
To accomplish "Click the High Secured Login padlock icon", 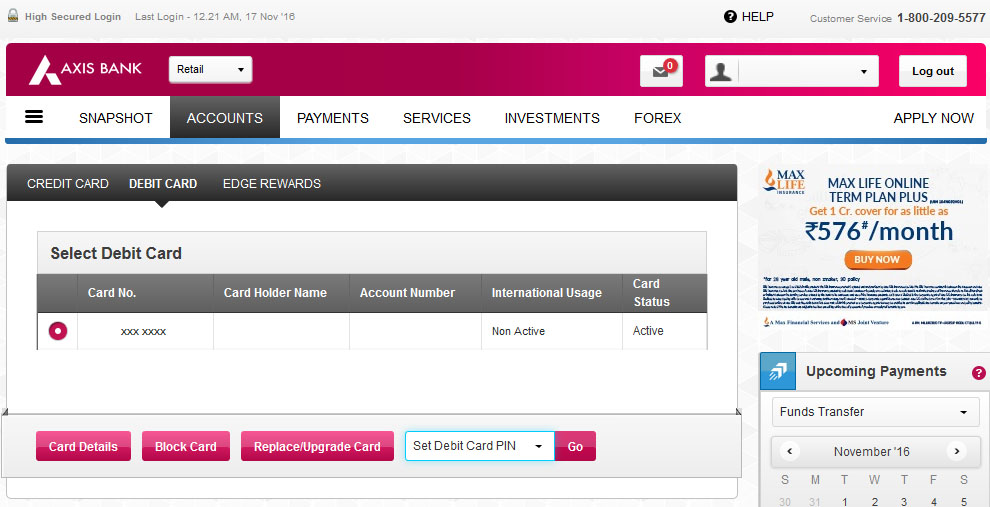I will point(13,16).
